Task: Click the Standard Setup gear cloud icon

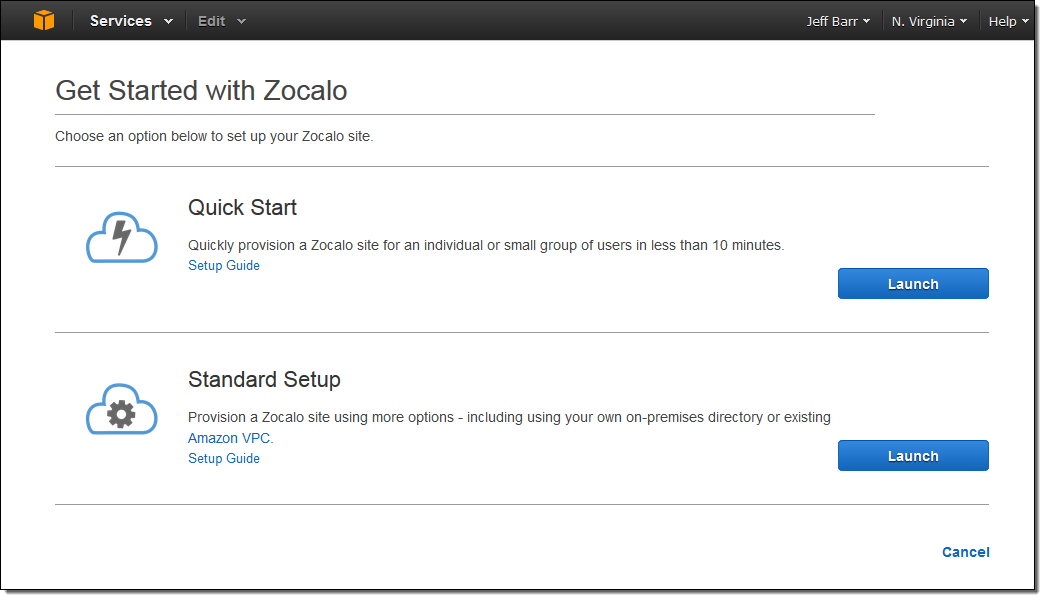Action: [x=121, y=410]
